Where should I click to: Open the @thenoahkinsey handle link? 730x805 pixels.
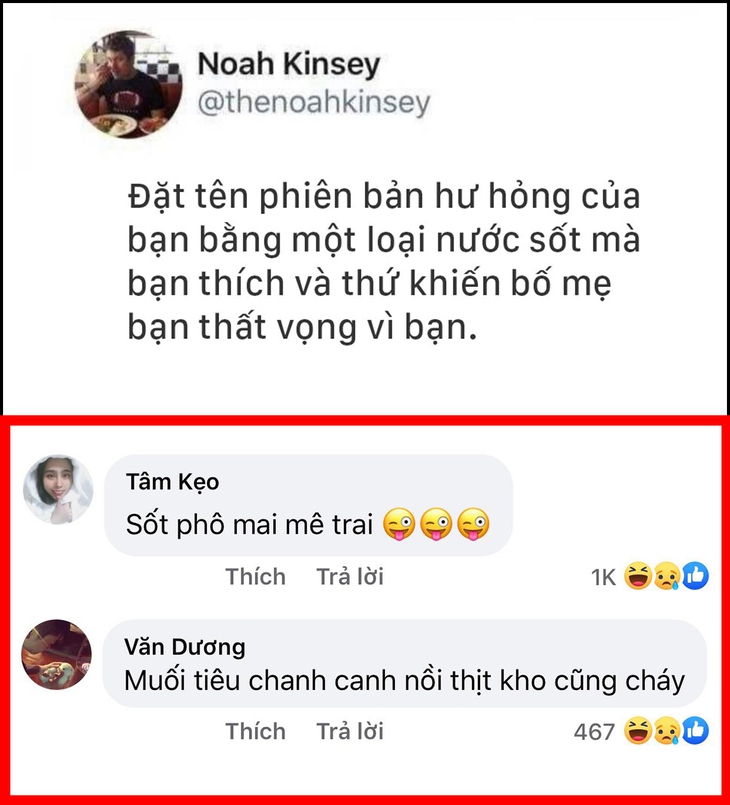pyautogui.click(x=314, y=102)
